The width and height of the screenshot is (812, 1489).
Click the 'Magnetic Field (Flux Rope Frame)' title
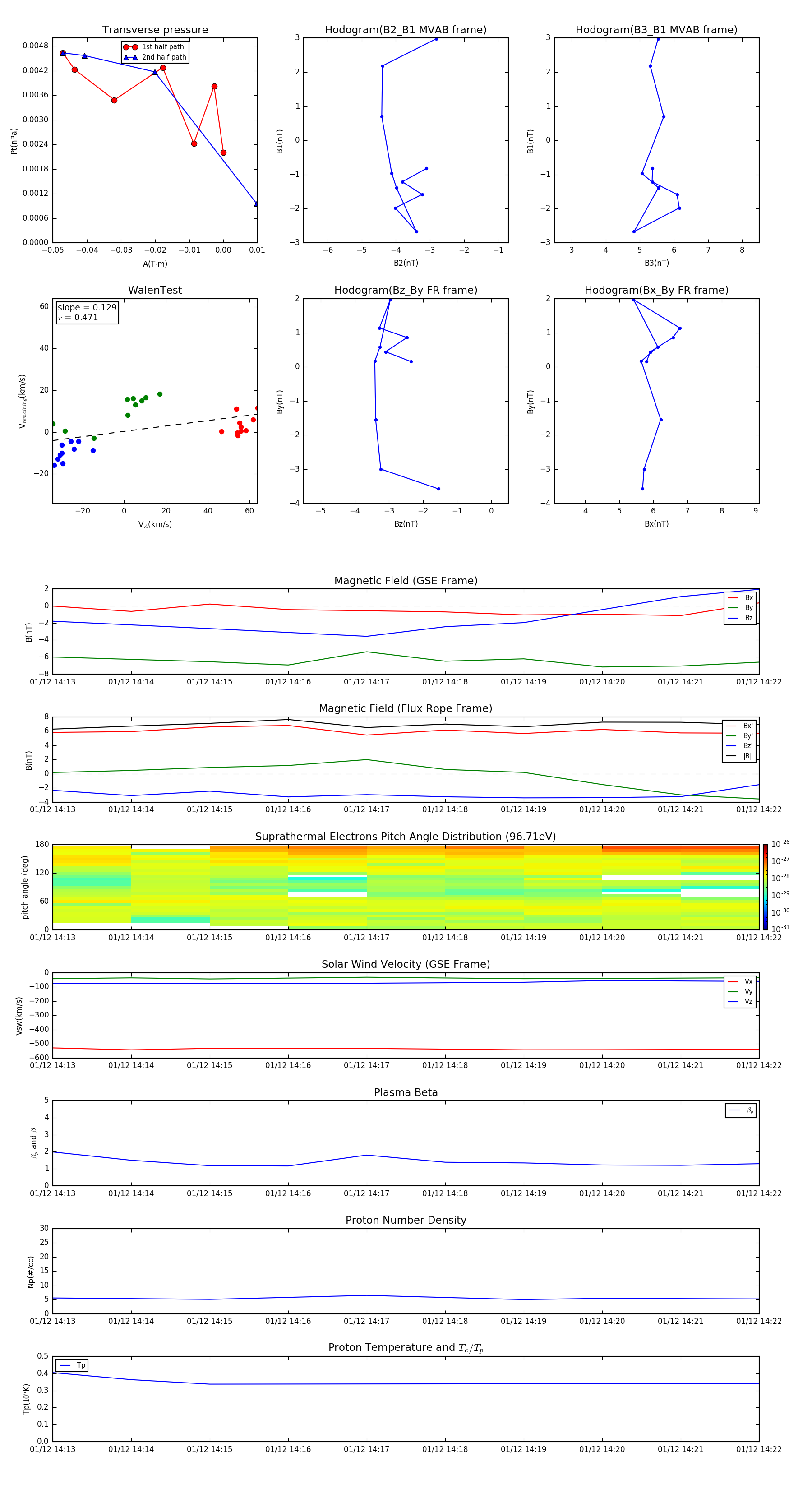tap(406, 709)
